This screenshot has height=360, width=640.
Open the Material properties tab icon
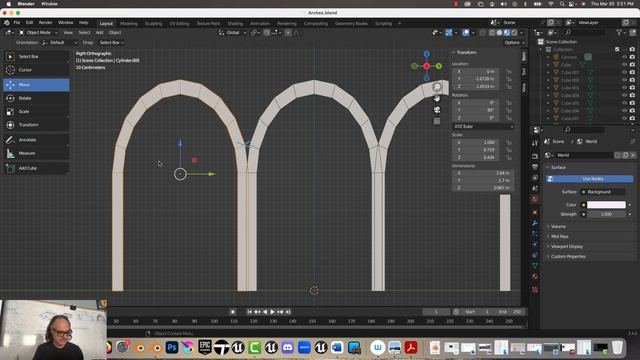[535, 277]
